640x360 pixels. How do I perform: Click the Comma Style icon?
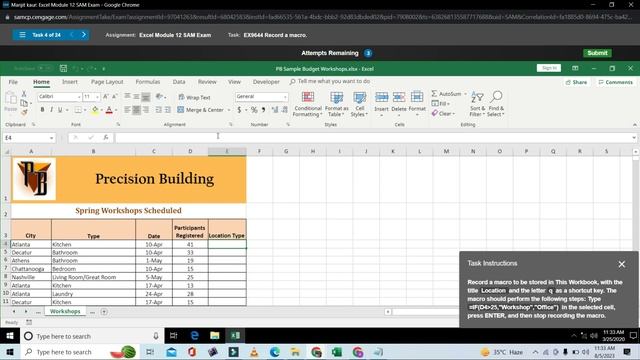264,110
